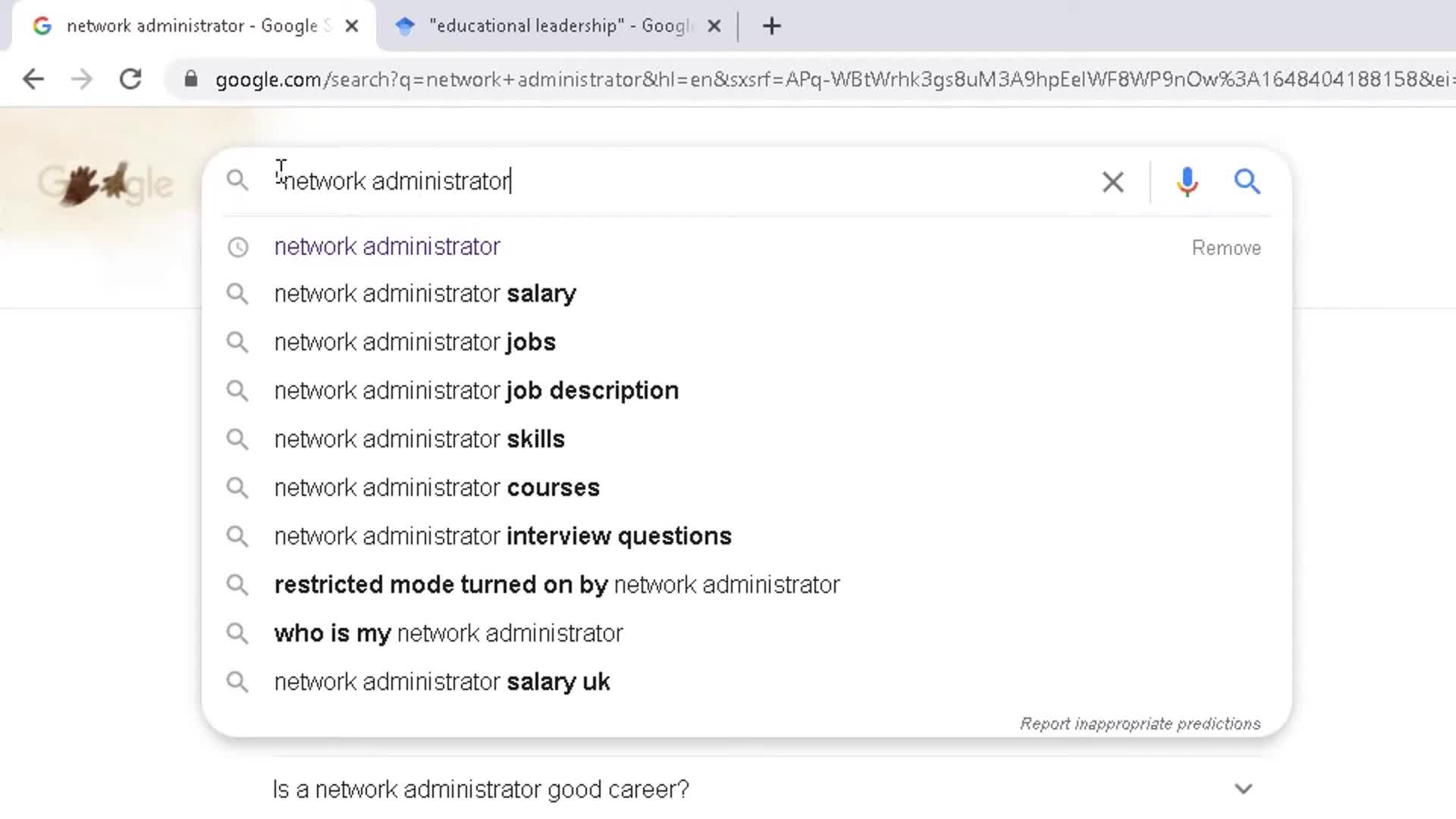Click the padlock site info icon
This screenshot has width=1456, height=819.
tap(191, 79)
